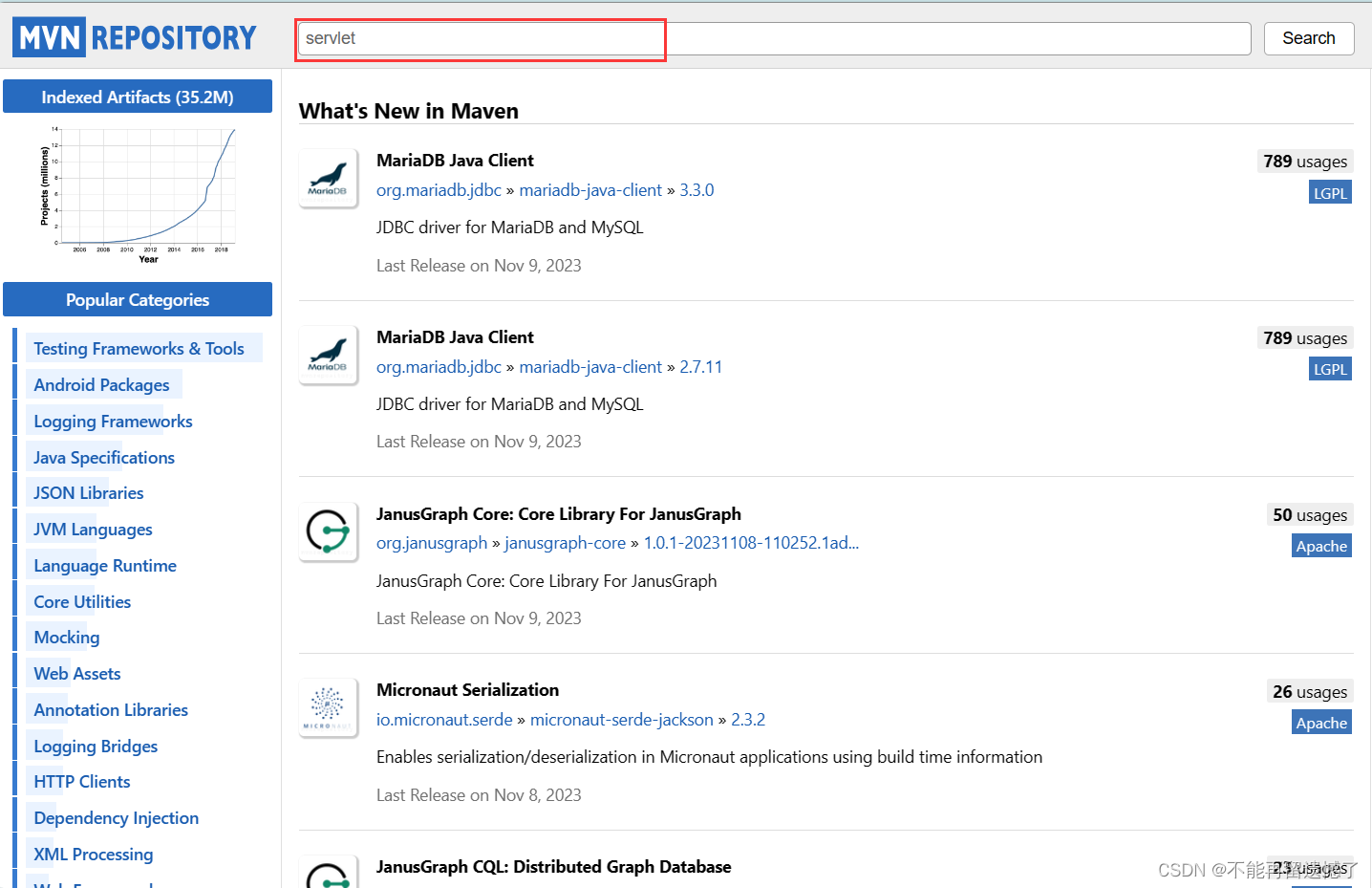Click LGPL license badge on first result
The height and width of the screenshot is (888, 1372).
[x=1330, y=193]
